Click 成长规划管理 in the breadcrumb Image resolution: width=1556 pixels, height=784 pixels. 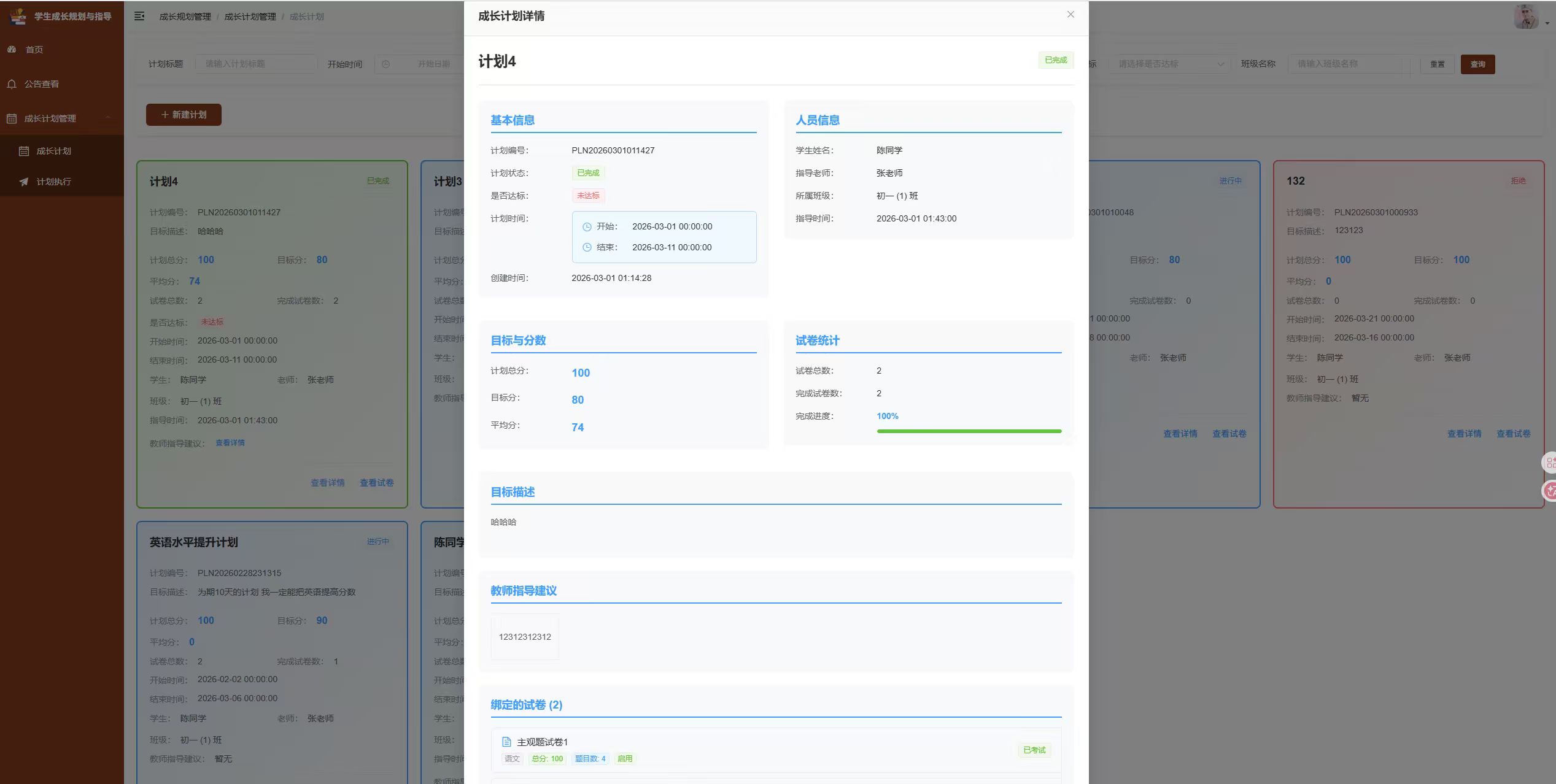(x=185, y=17)
